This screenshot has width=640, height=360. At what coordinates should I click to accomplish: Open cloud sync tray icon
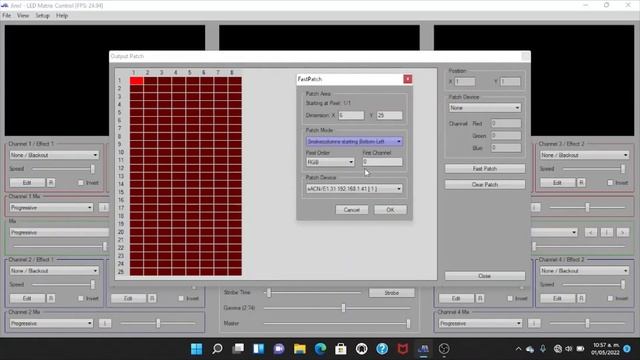530,349
